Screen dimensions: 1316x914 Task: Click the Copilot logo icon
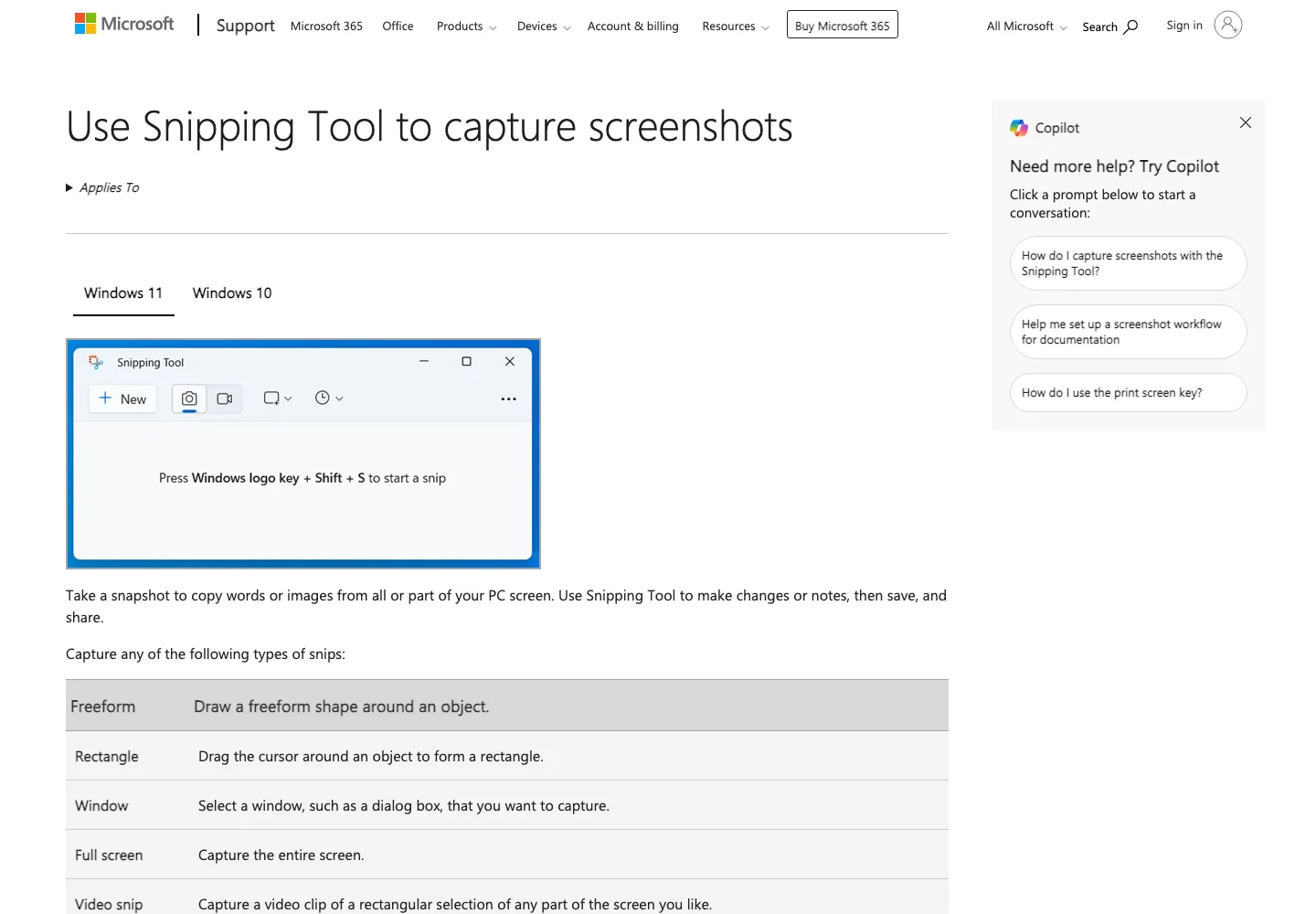pyautogui.click(x=1019, y=128)
